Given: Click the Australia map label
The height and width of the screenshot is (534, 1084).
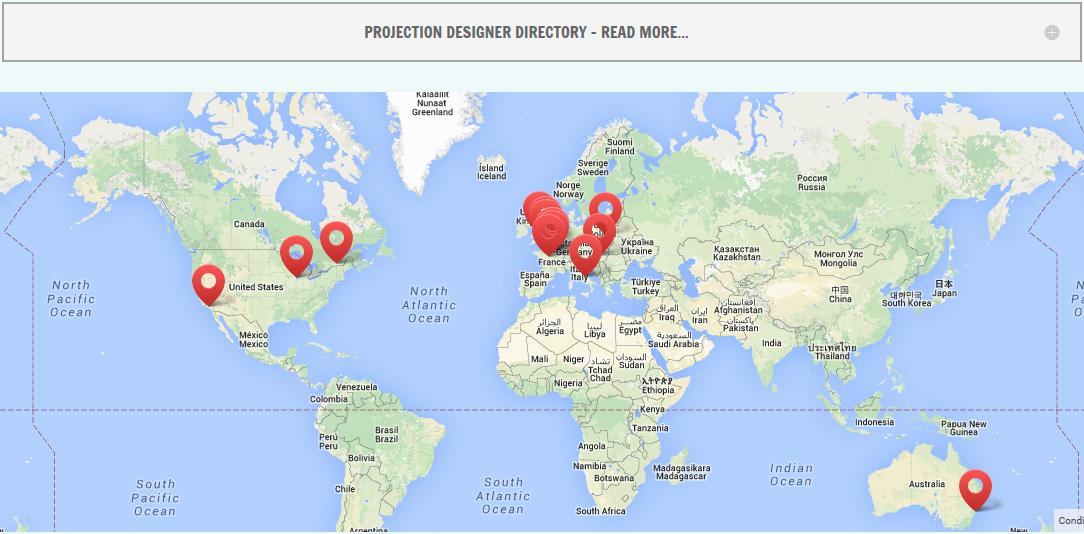Looking at the screenshot, I should [x=926, y=484].
